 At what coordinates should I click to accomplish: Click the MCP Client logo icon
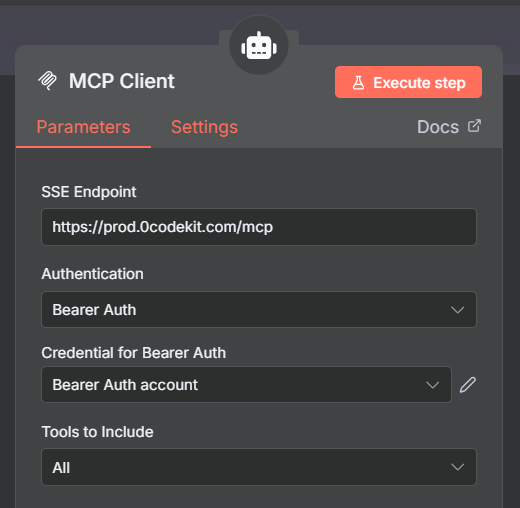tap(47, 80)
